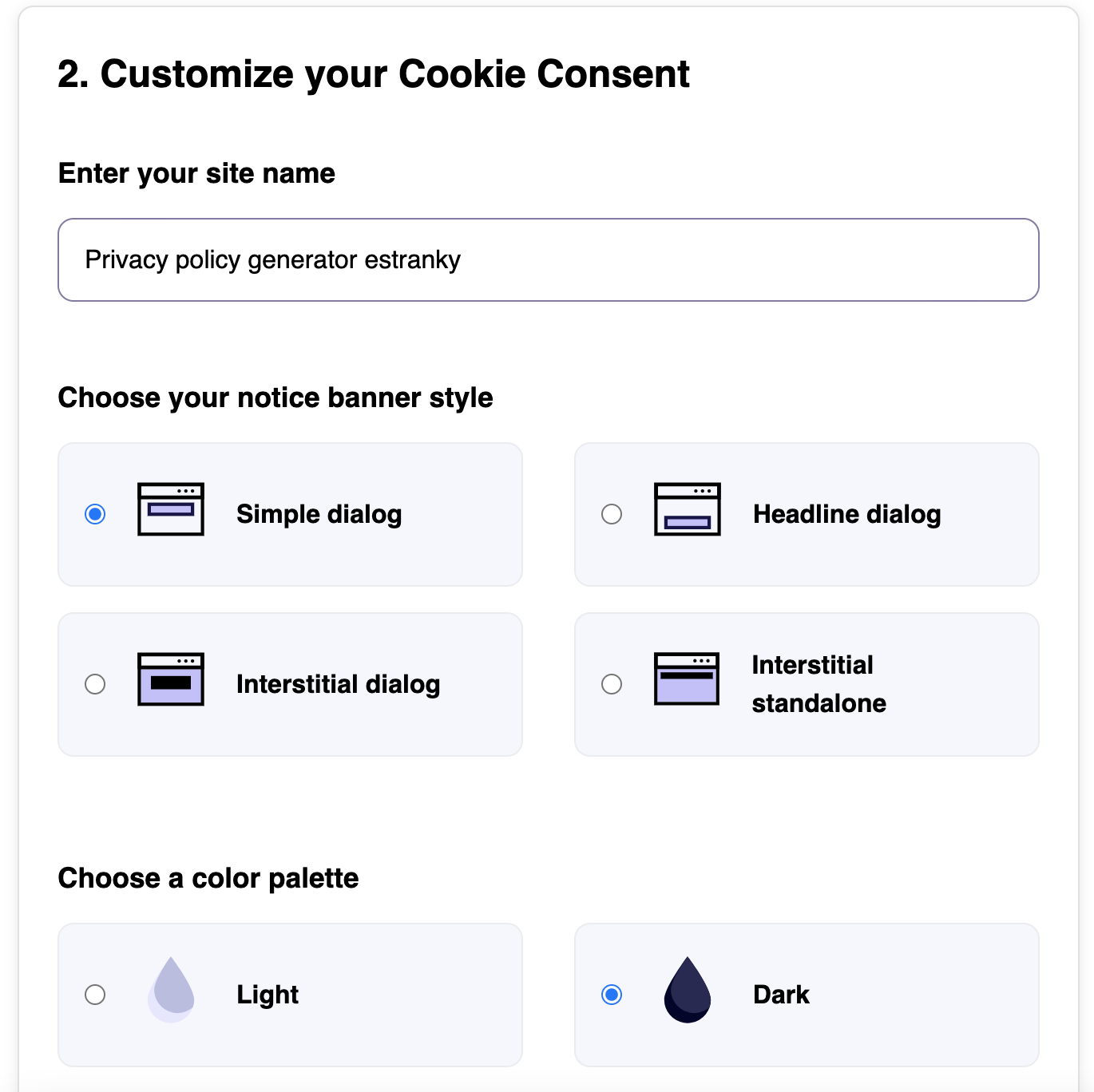The width and height of the screenshot is (1094, 1092).
Task: Click the Interstitial dialog window icon
Action: [171, 679]
